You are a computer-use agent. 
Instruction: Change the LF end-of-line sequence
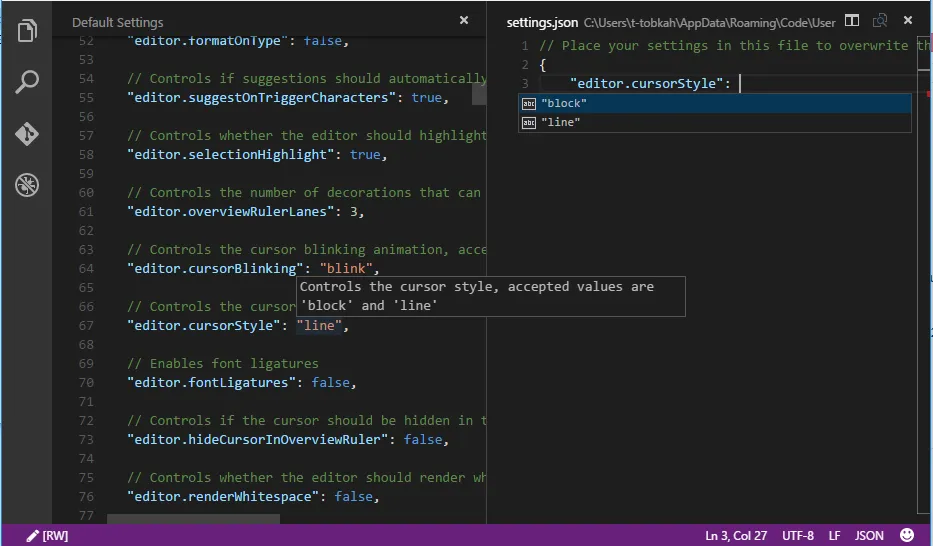834,535
